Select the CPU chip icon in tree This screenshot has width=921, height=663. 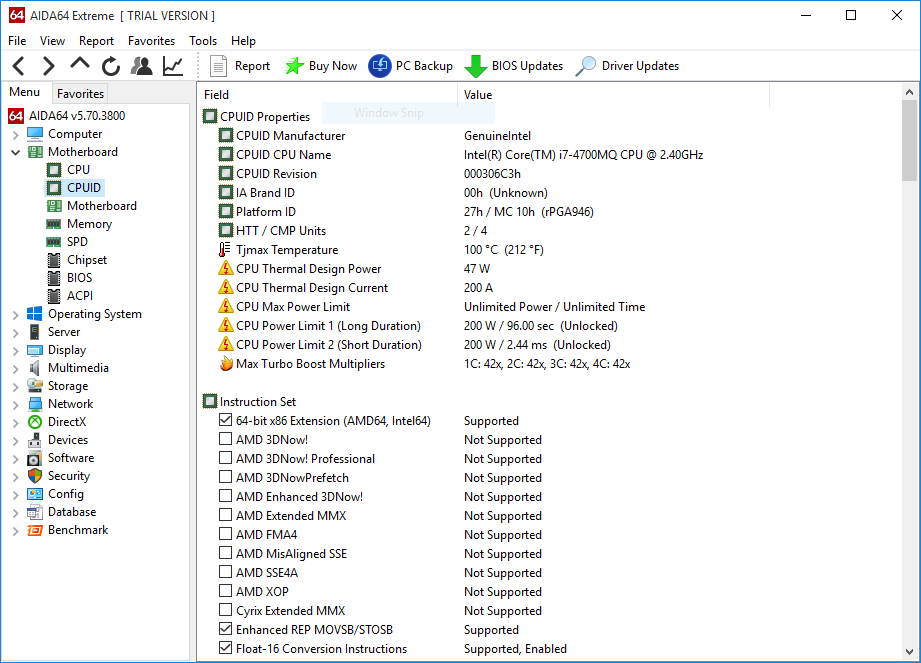54,170
